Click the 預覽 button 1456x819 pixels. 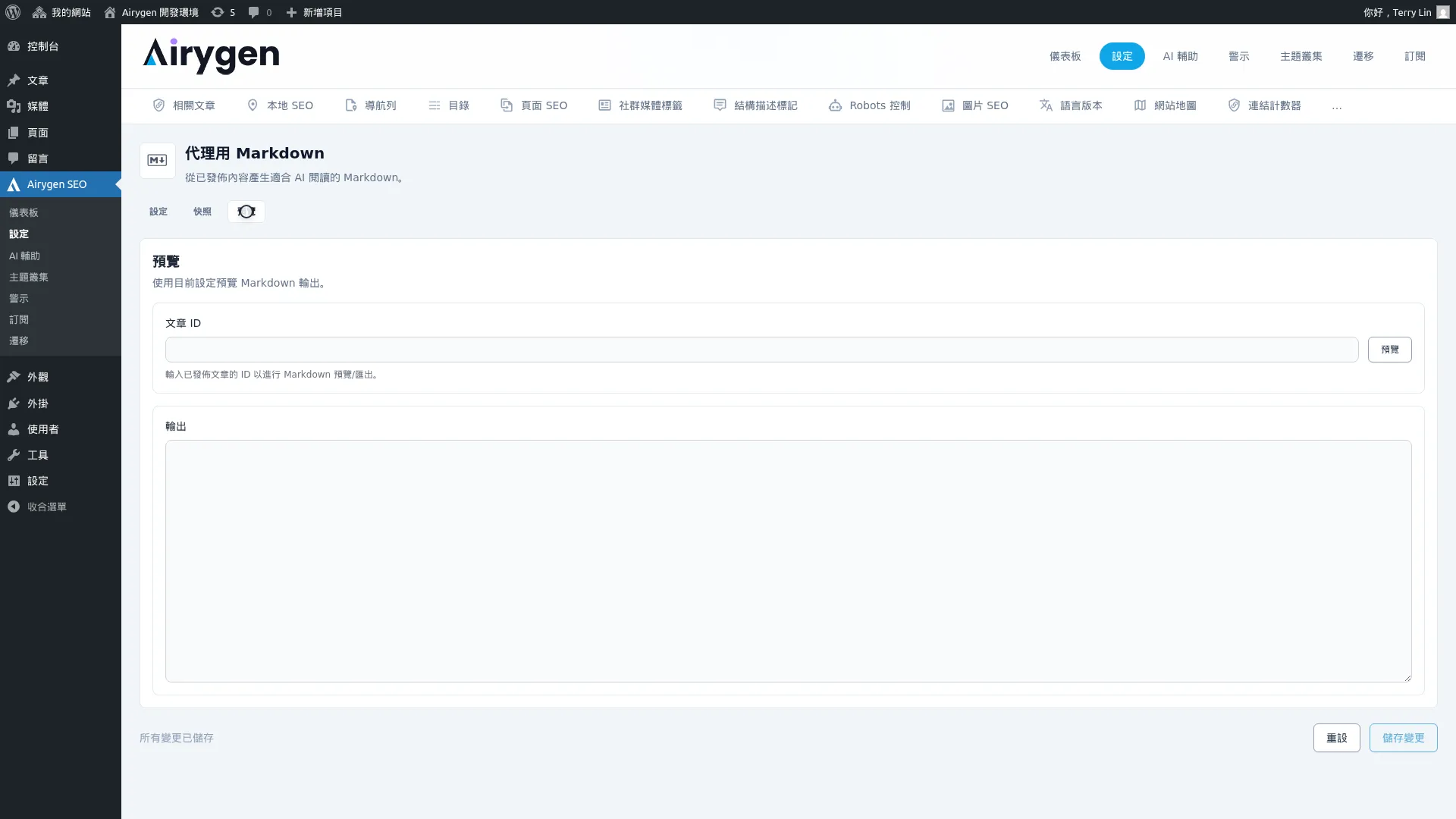(x=1389, y=350)
